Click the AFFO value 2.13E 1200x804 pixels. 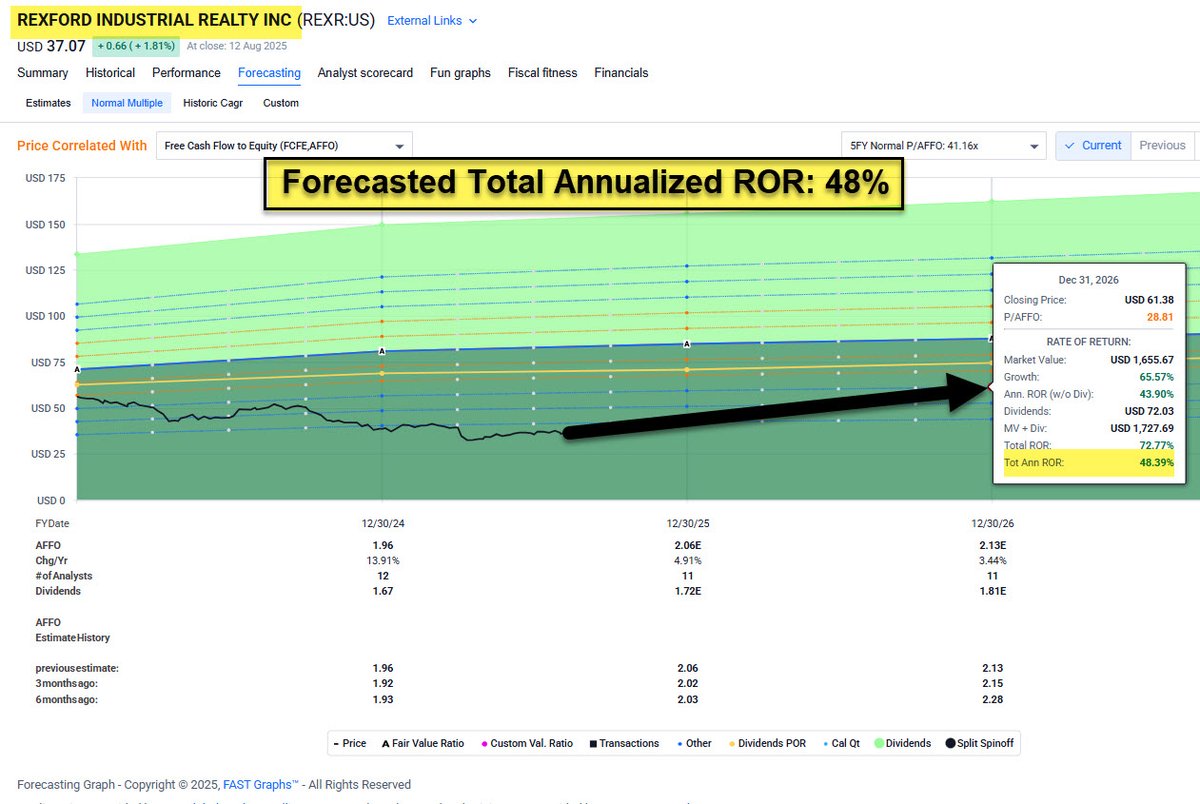click(x=992, y=545)
